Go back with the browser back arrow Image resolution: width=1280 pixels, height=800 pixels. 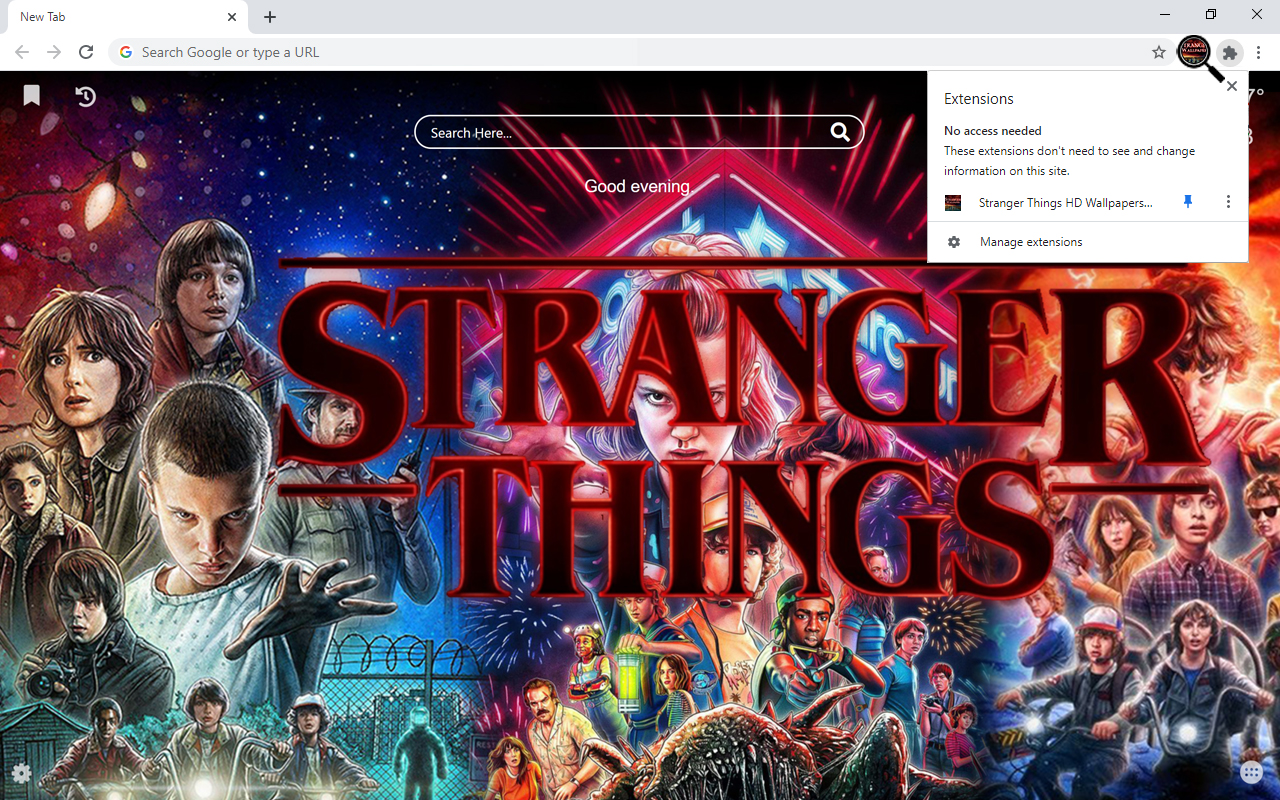[x=22, y=52]
